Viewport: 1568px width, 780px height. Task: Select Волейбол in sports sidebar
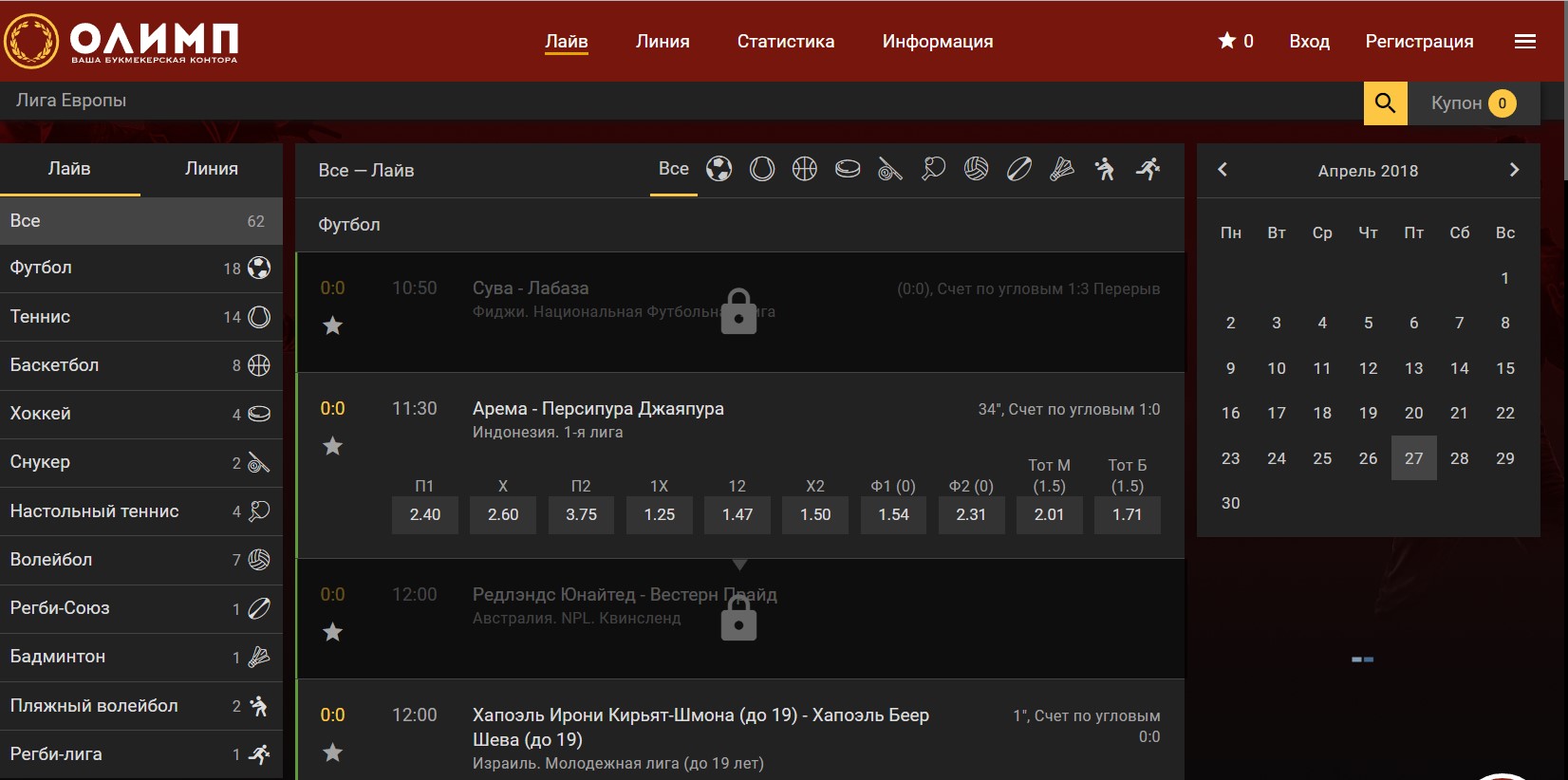(141, 560)
